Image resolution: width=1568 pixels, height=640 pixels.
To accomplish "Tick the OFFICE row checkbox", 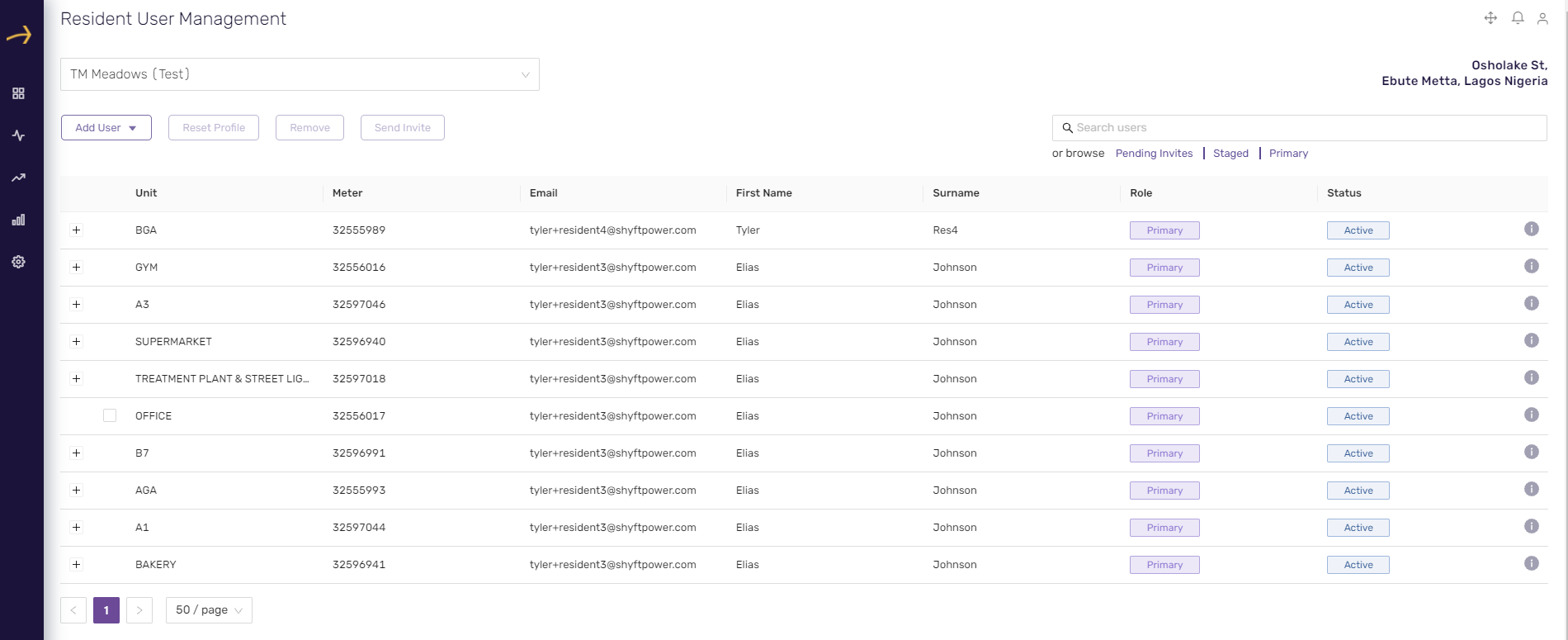I will pos(110,415).
